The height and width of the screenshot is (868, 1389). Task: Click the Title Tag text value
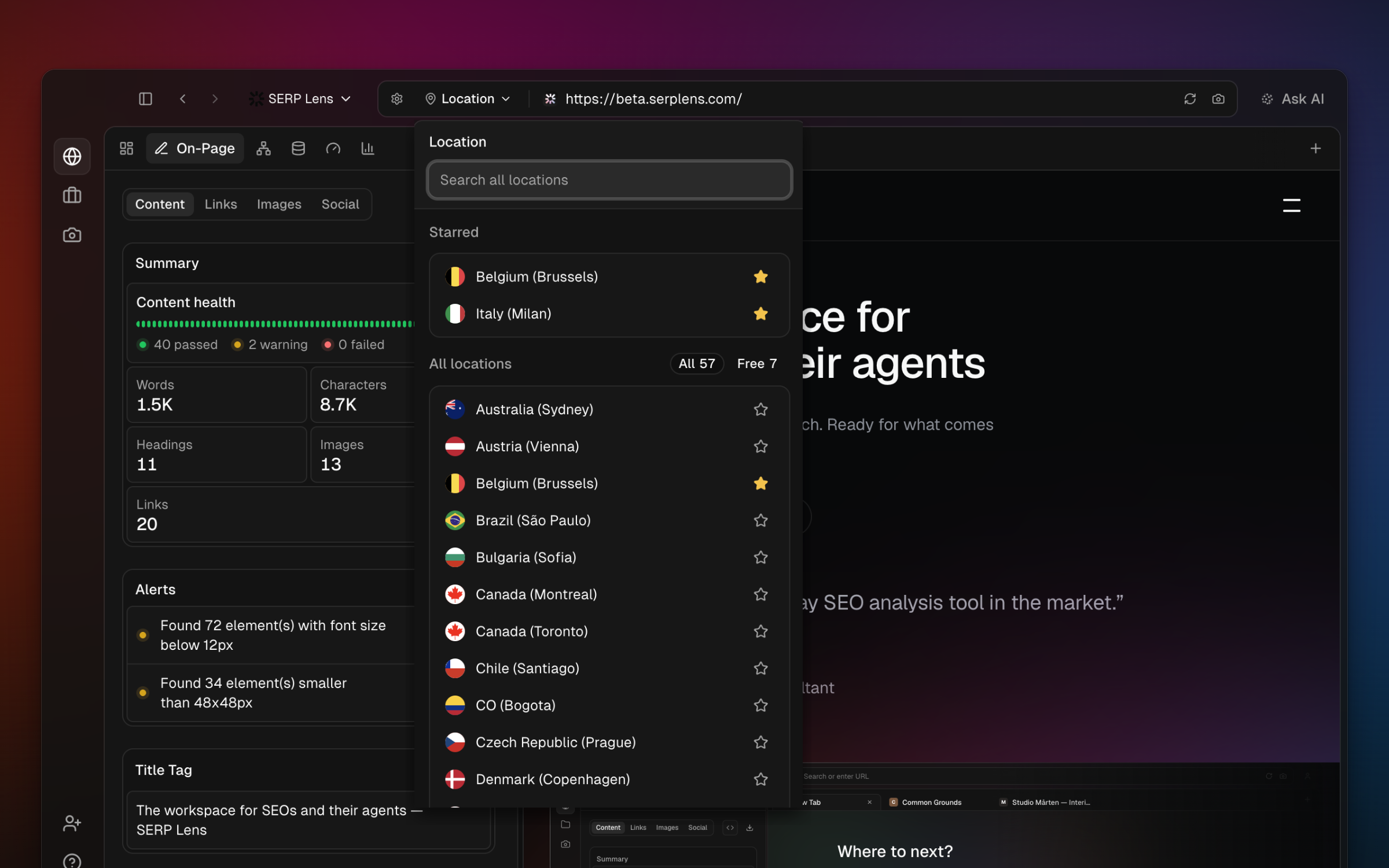pyautogui.click(x=279, y=820)
